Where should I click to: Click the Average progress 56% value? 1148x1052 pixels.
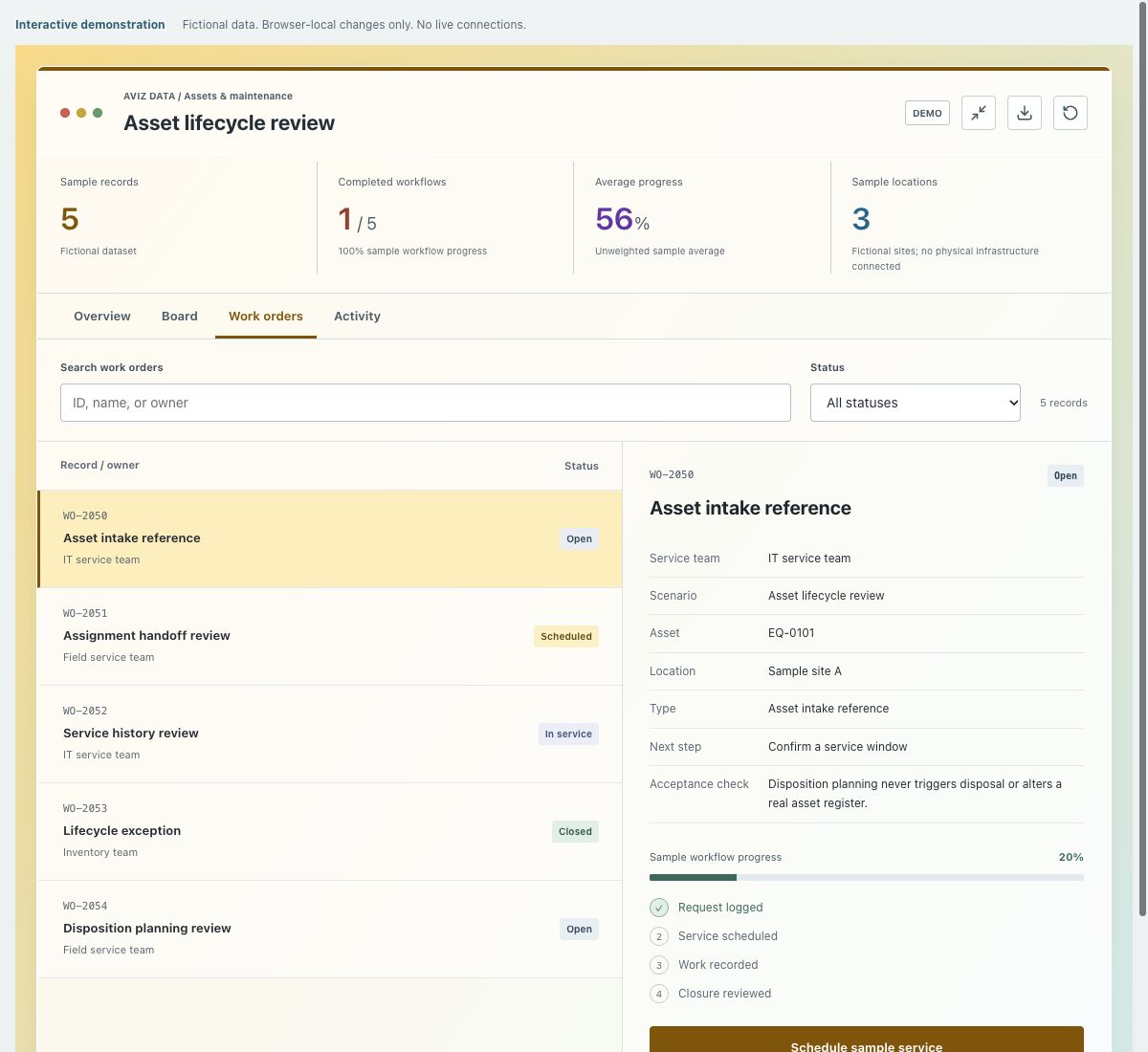623,219
